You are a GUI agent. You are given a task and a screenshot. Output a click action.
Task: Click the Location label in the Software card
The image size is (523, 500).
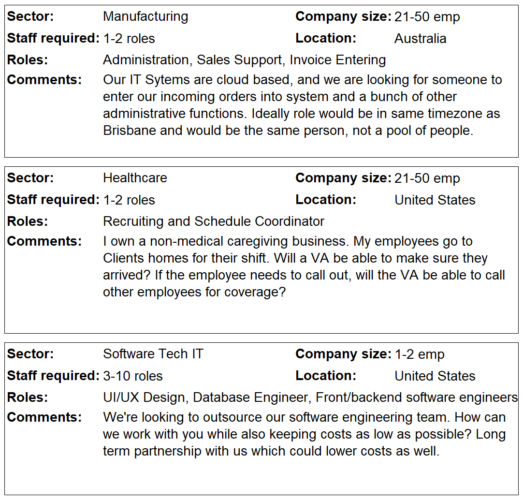coord(326,376)
